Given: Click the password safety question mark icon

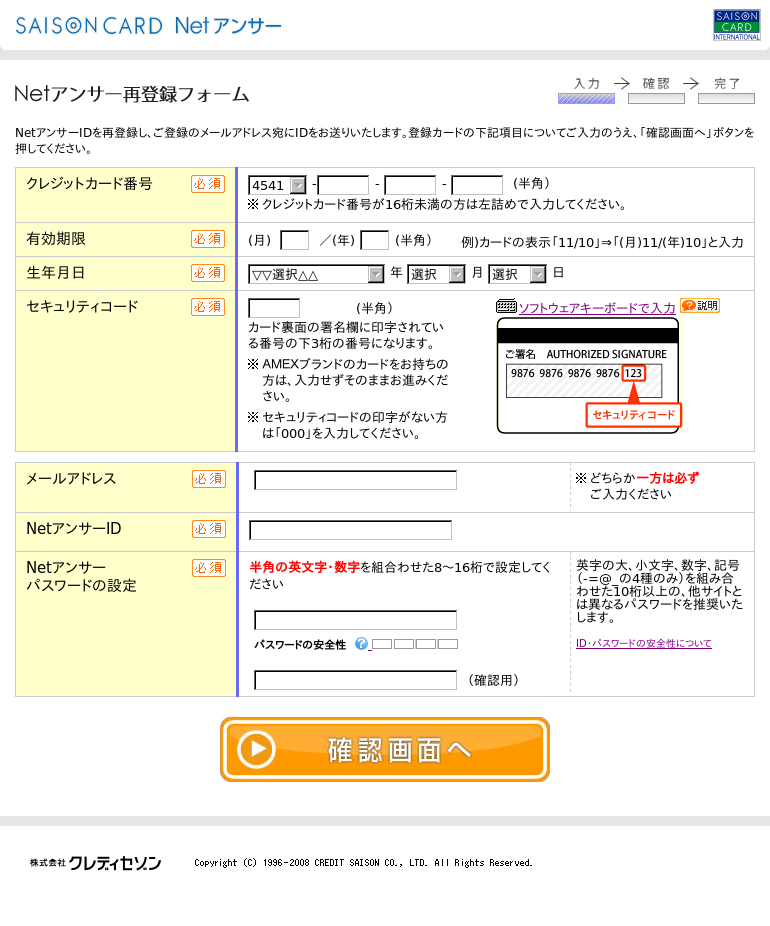Looking at the screenshot, I should tap(361, 644).
